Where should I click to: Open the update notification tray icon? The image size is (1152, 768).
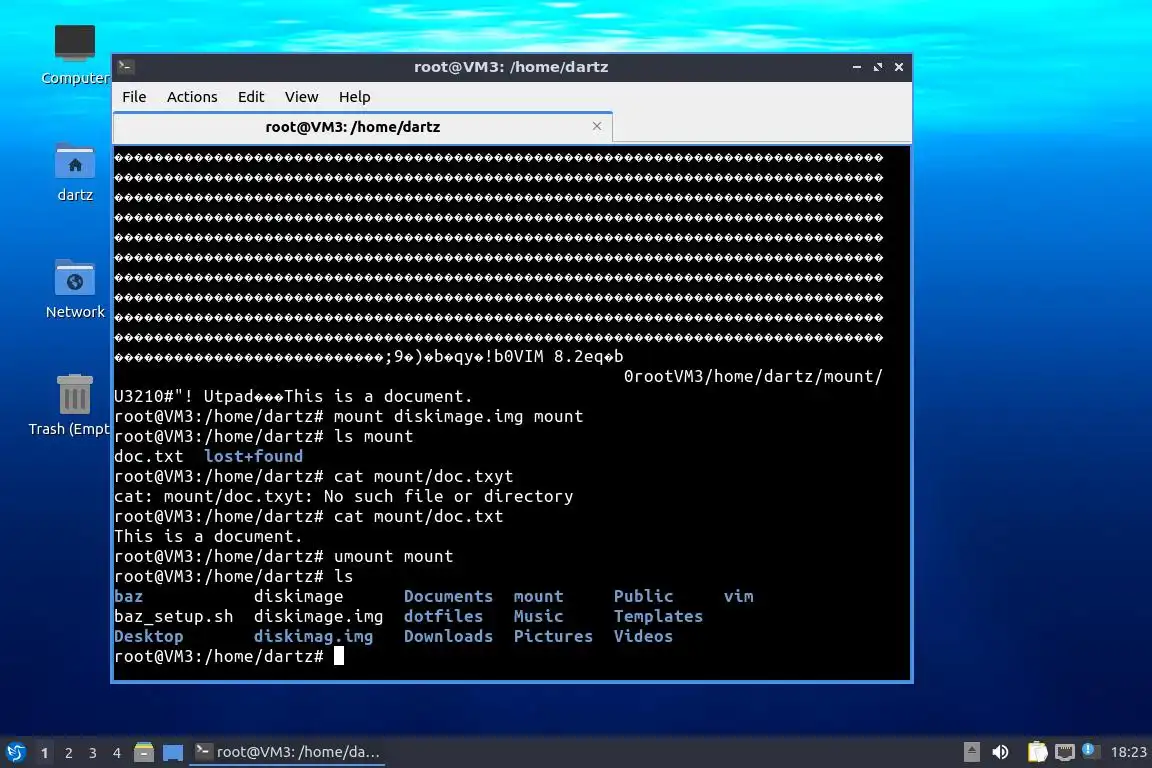tap(1090, 750)
